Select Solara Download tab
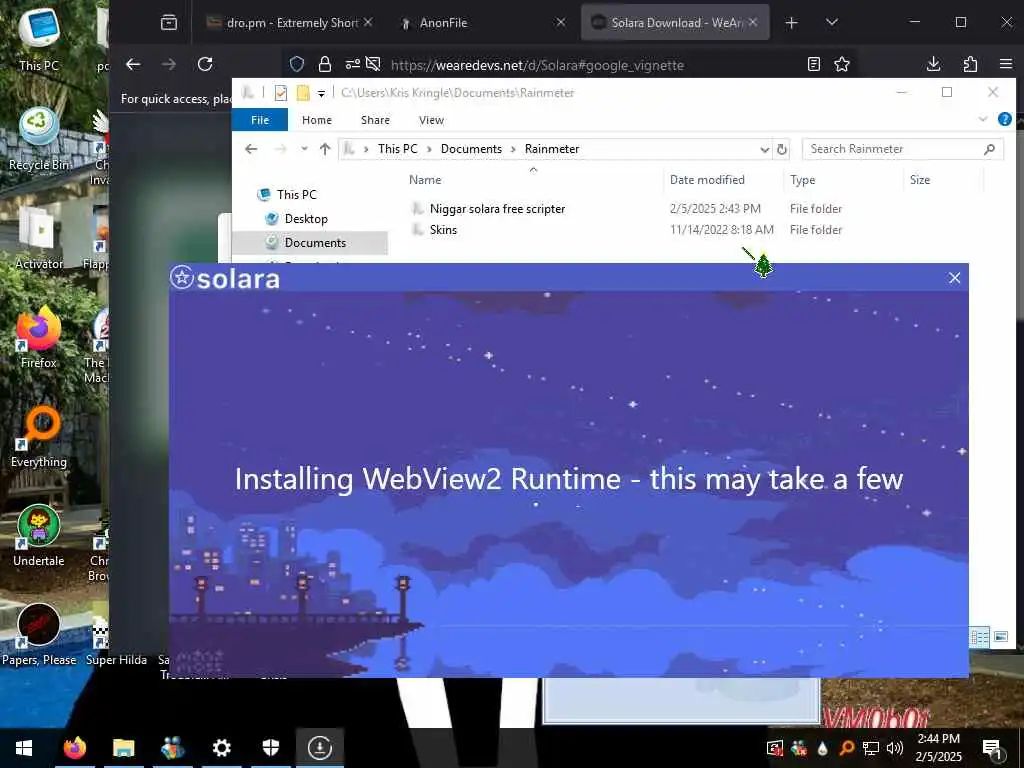 [675, 23]
